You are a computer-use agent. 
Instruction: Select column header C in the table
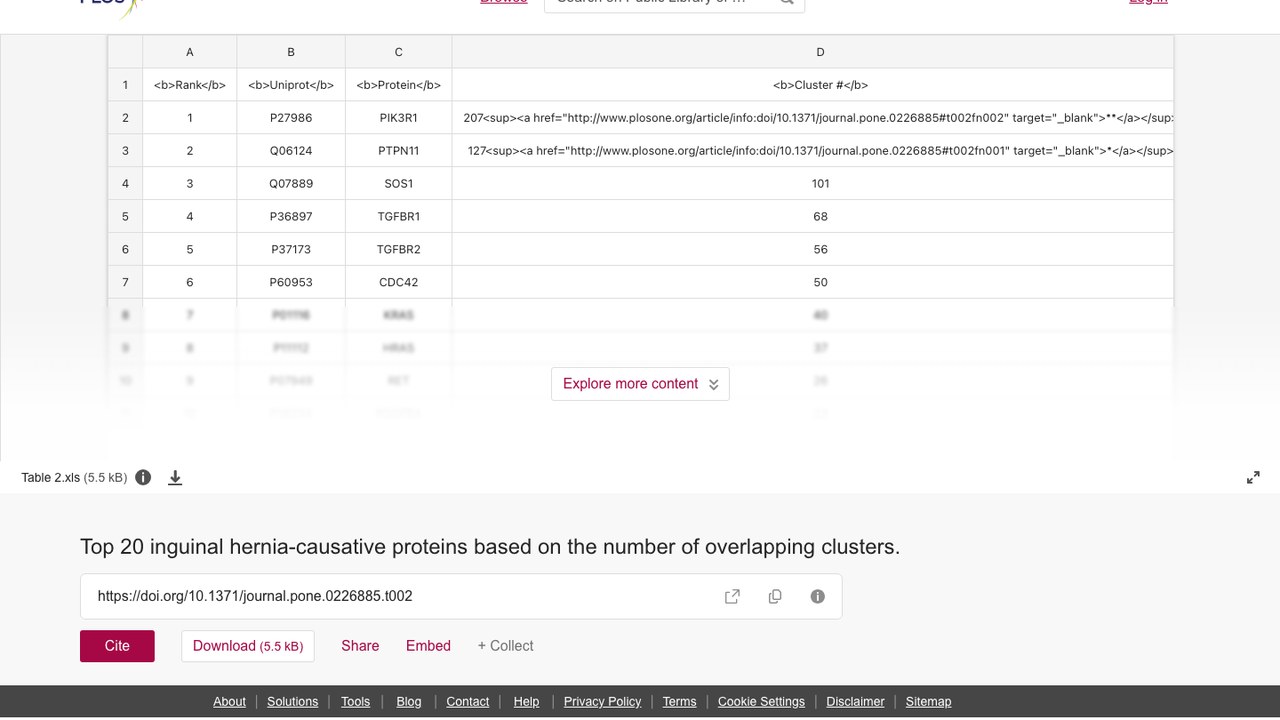coord(398,52)
